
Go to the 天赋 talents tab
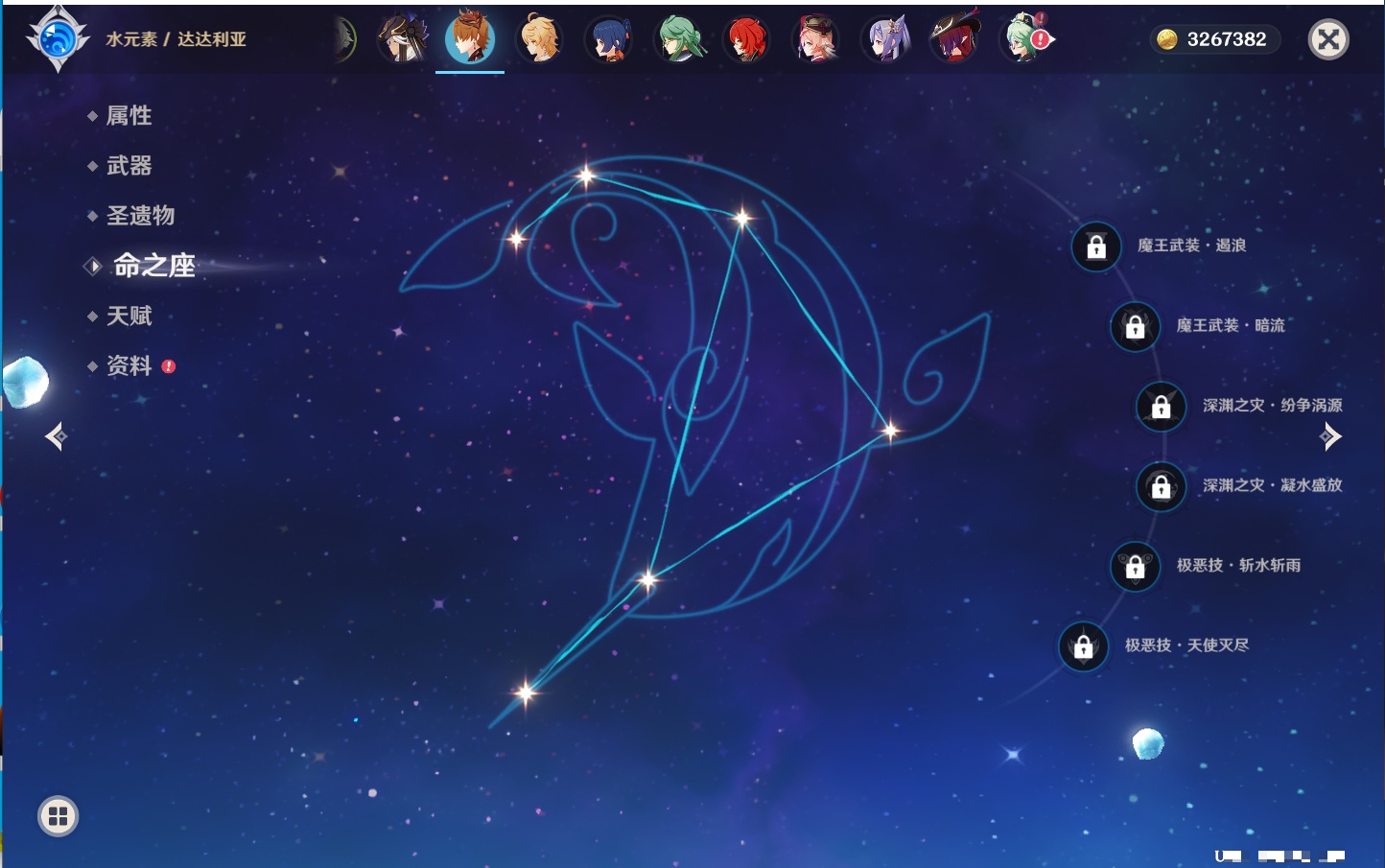pyautogui.click(x=129, y=316)
